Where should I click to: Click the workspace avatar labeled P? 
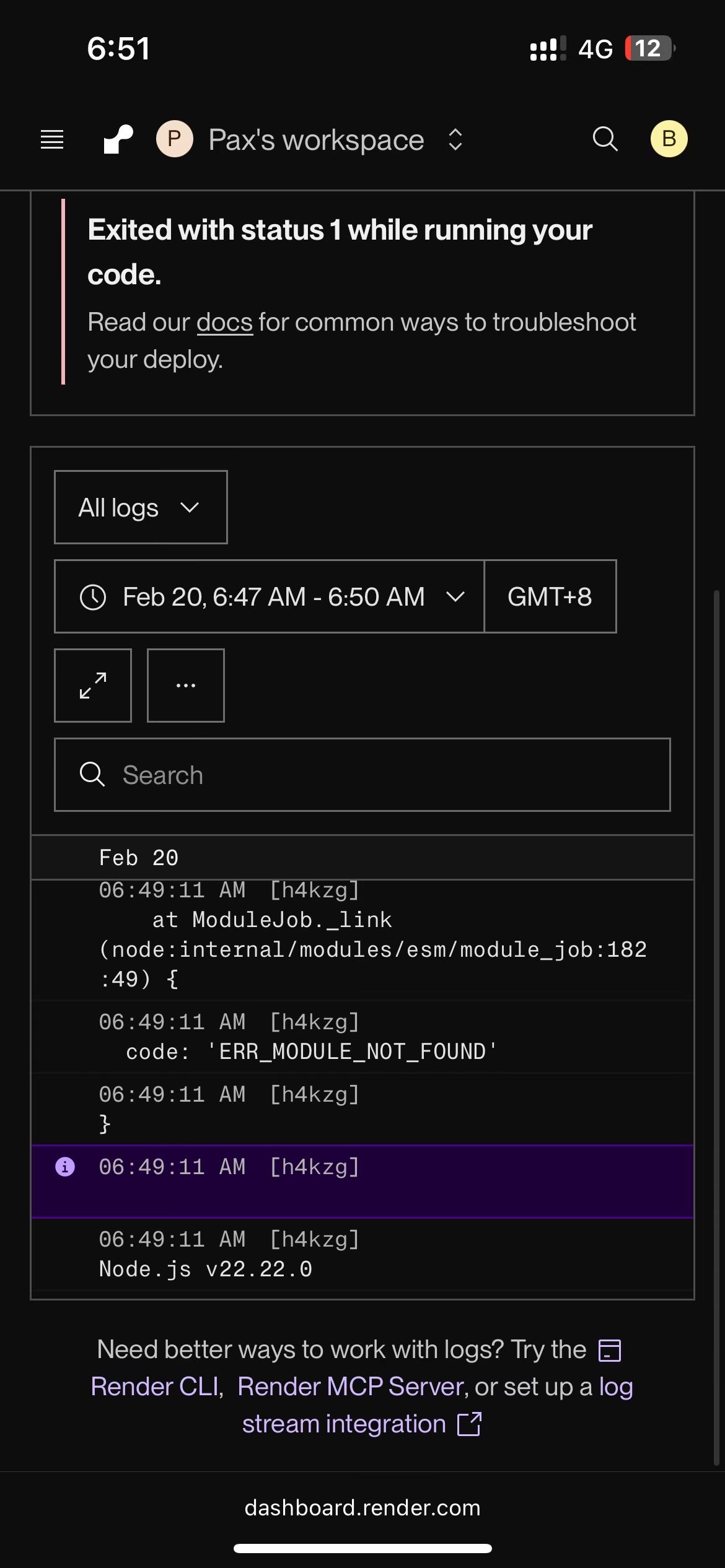coord(174,139)
